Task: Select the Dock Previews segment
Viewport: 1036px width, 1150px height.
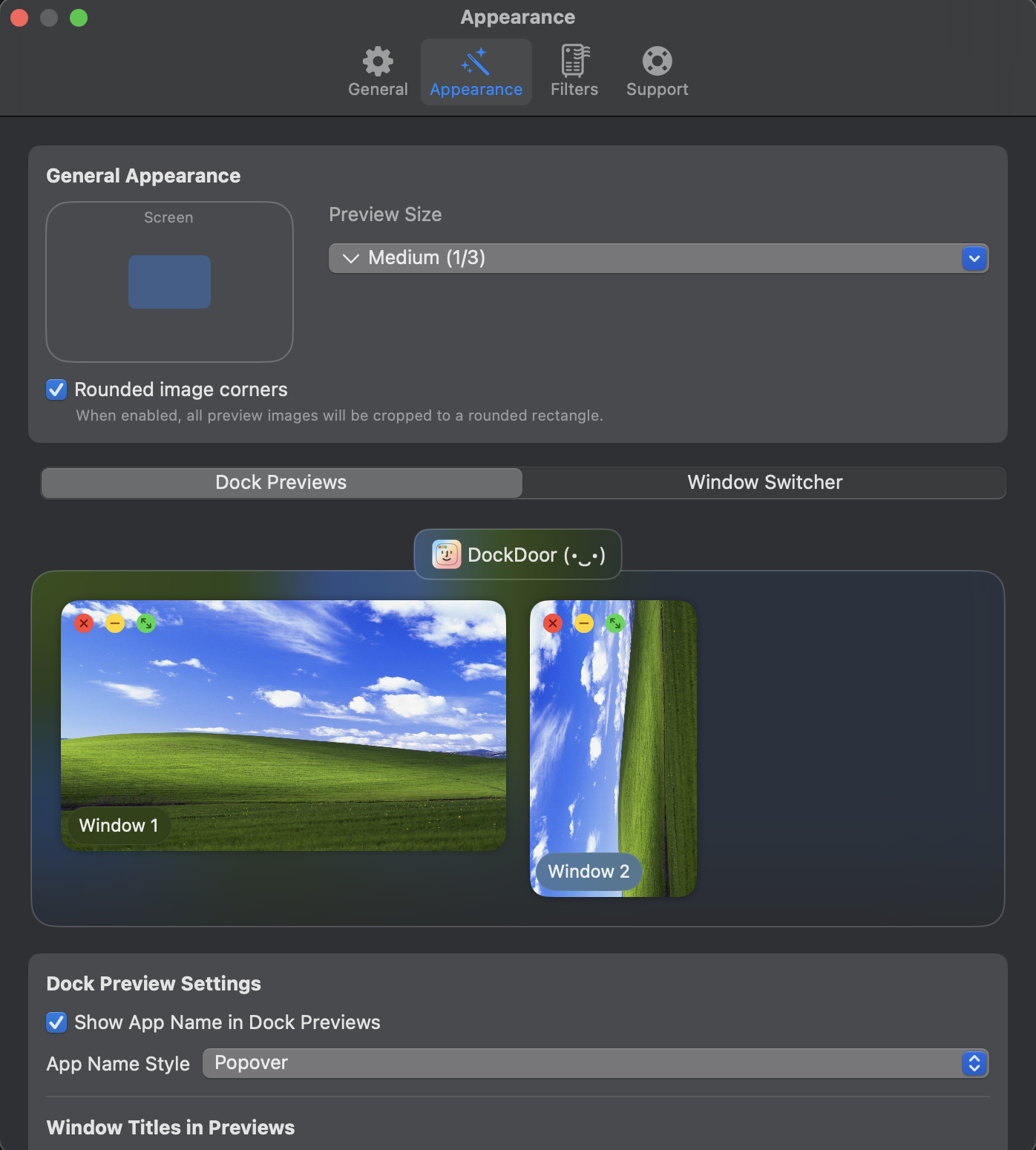Action: [x=281, y=483]
